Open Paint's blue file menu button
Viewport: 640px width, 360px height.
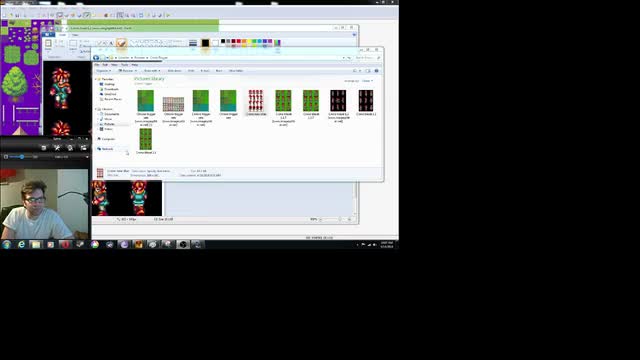[48, 35]
